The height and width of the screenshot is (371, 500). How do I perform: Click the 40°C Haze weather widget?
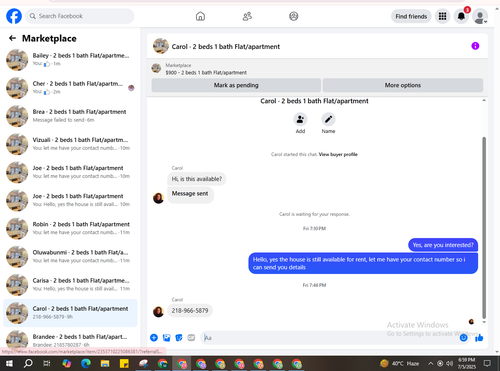tap(400, 363)
